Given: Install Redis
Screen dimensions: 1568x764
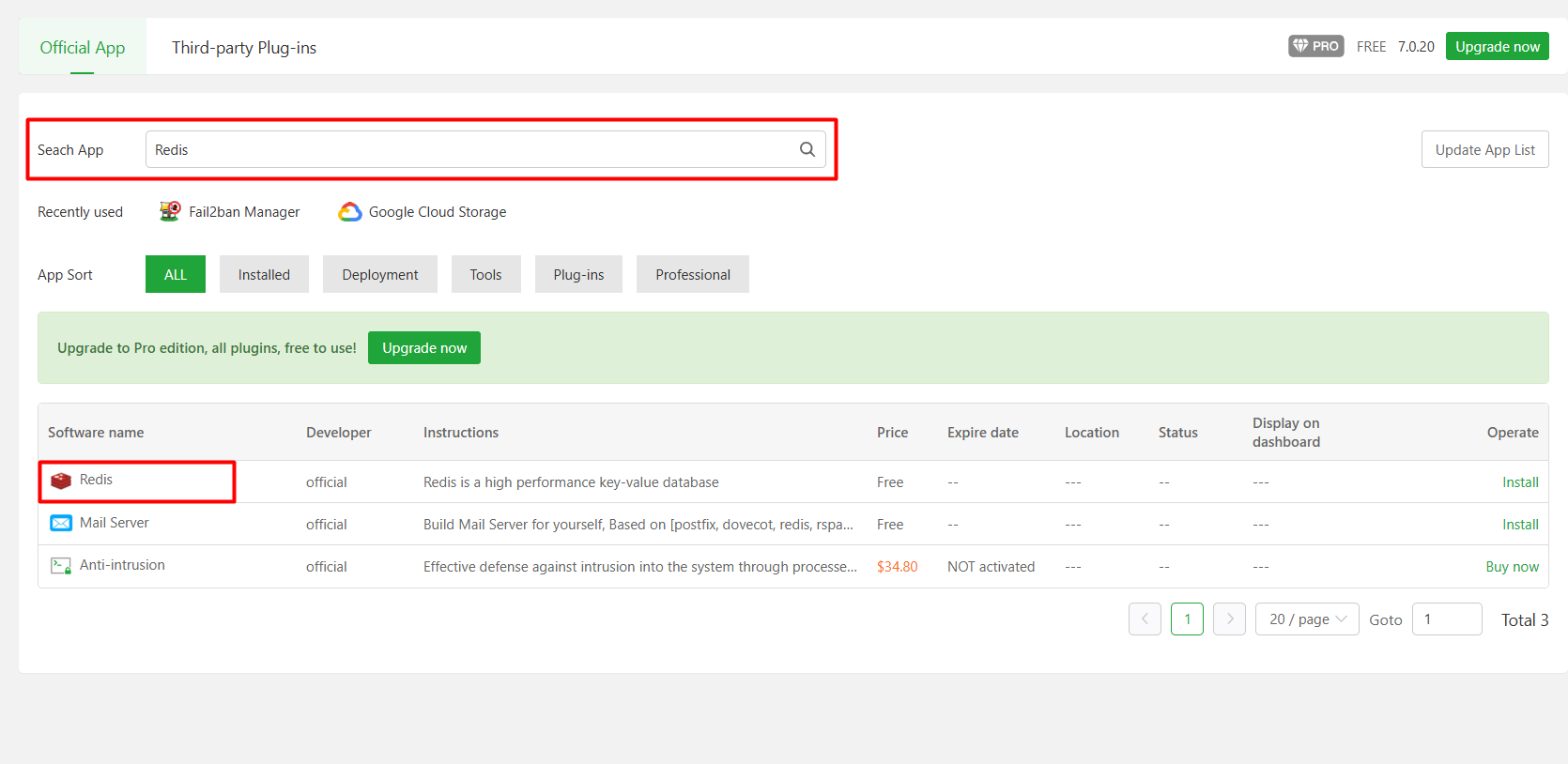Looking at the screenshot, I should pyautogui.click(x=1520, y=481).
